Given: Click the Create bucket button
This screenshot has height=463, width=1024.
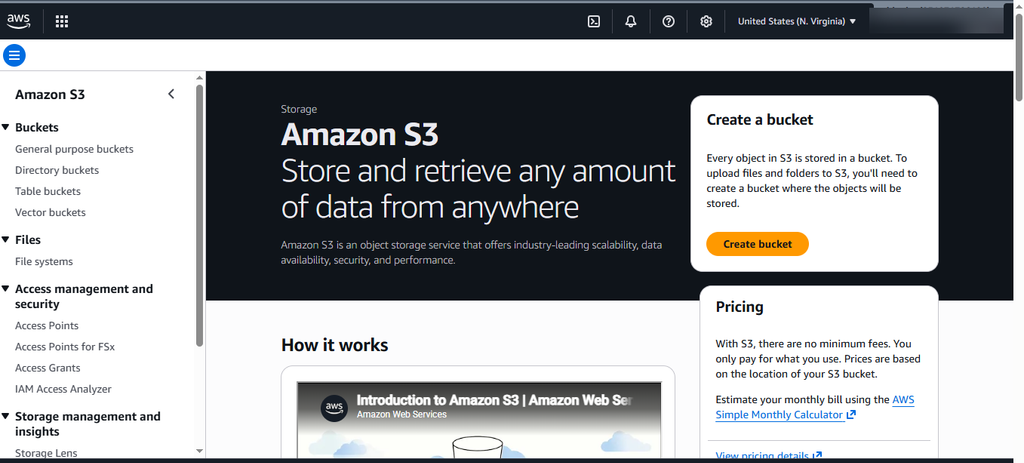Looking at the screenshot, I should [758, 244].
